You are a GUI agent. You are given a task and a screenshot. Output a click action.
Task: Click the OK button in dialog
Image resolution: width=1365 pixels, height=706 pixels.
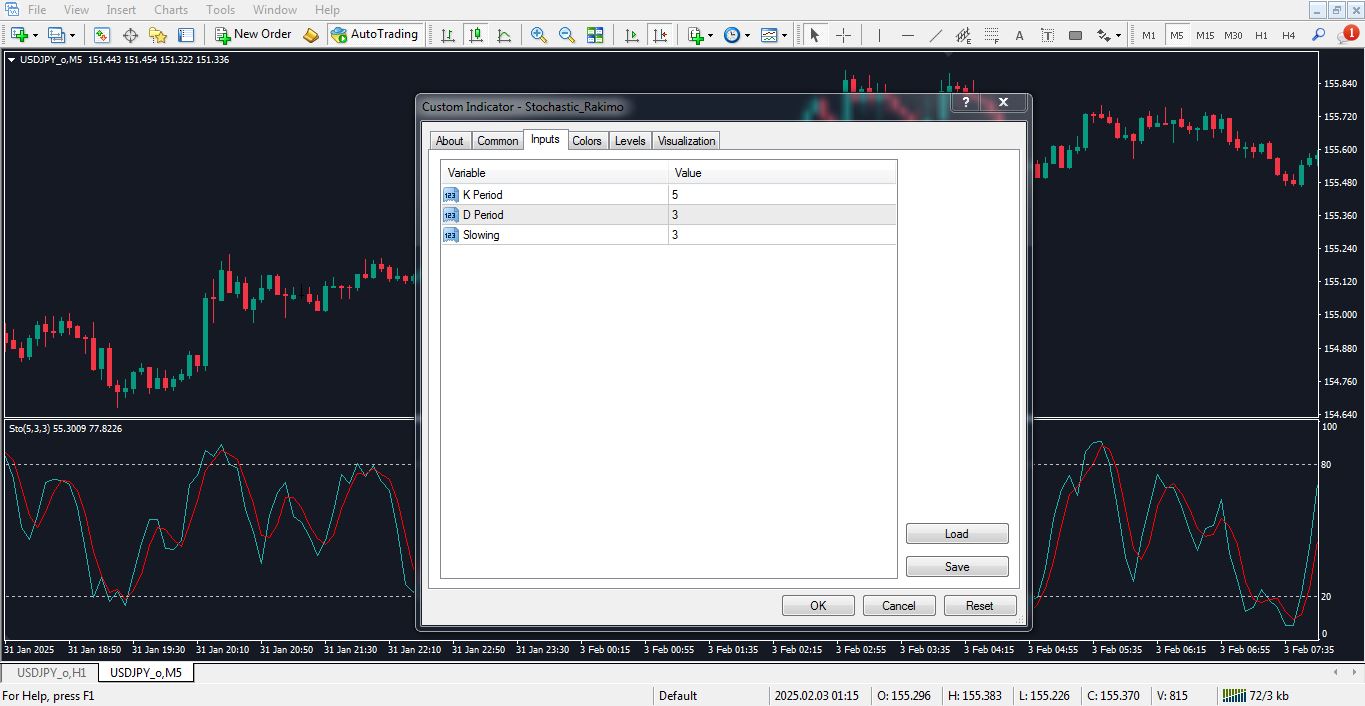[818, 605]
